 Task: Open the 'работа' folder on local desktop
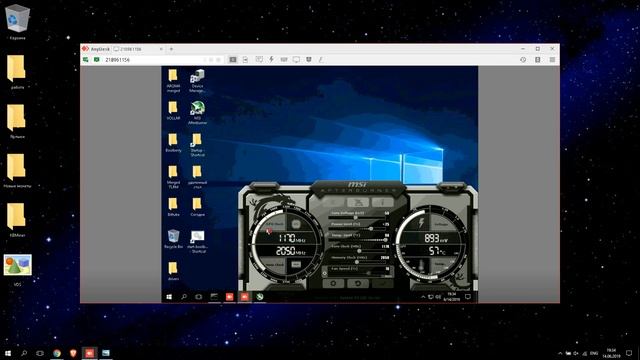pyautogui.click(x=17, y=72)
